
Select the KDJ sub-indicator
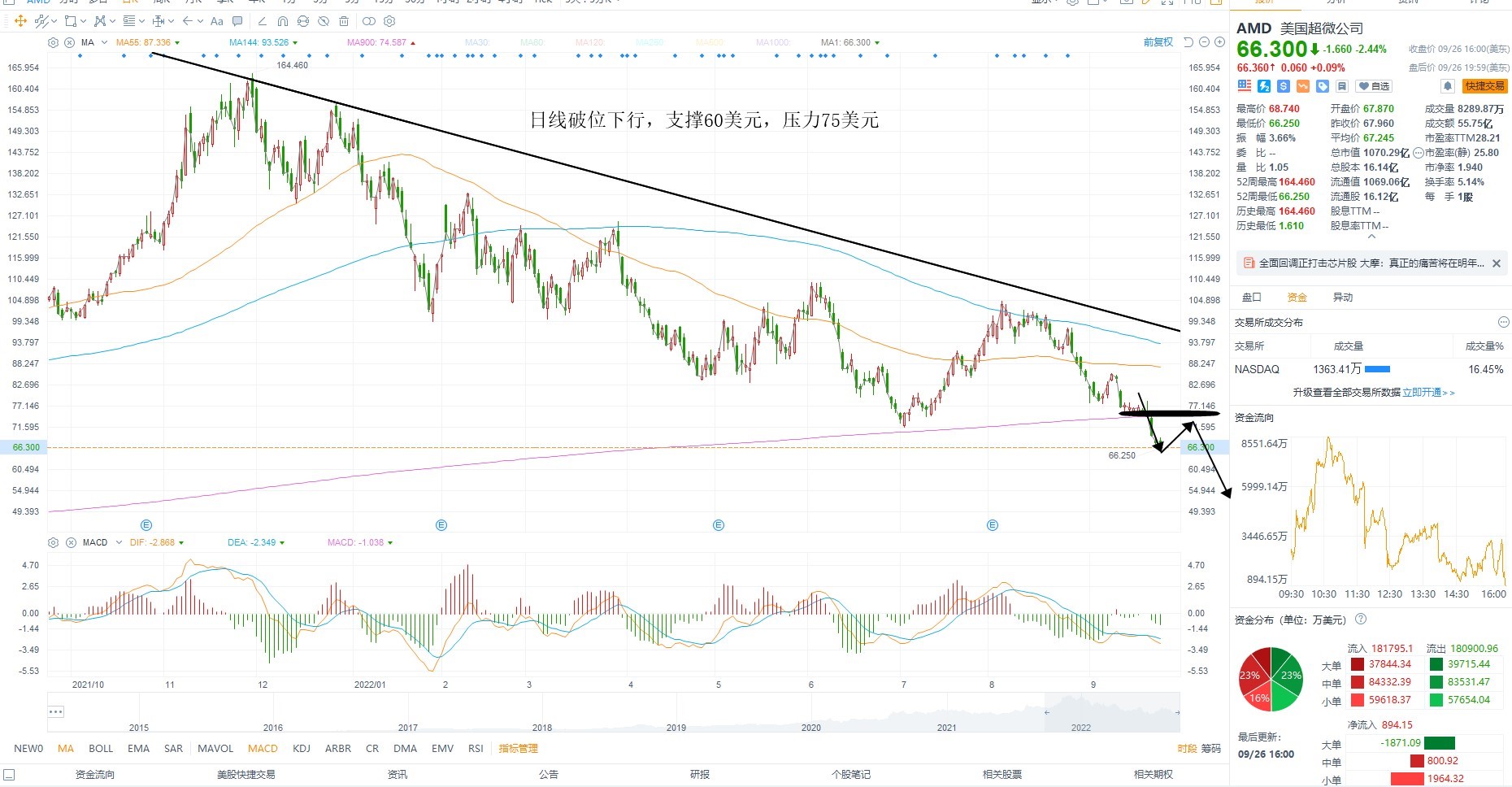click(301, 748)
